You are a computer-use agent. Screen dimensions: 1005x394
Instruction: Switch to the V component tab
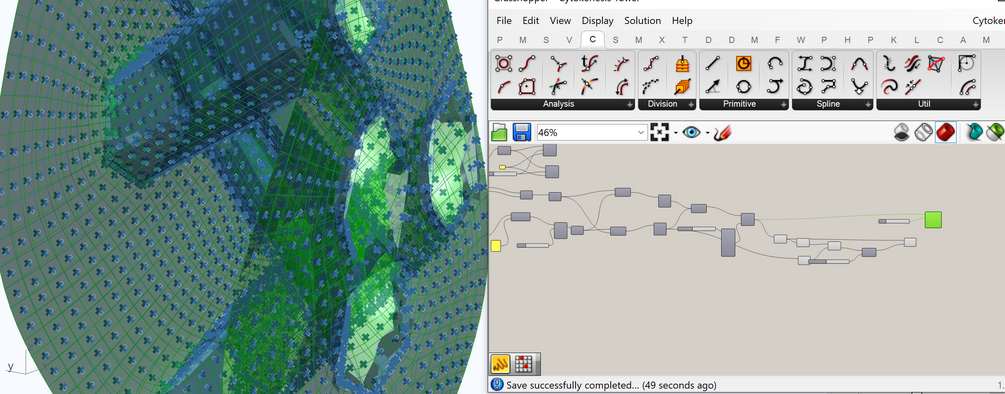(x=569, y=40)
